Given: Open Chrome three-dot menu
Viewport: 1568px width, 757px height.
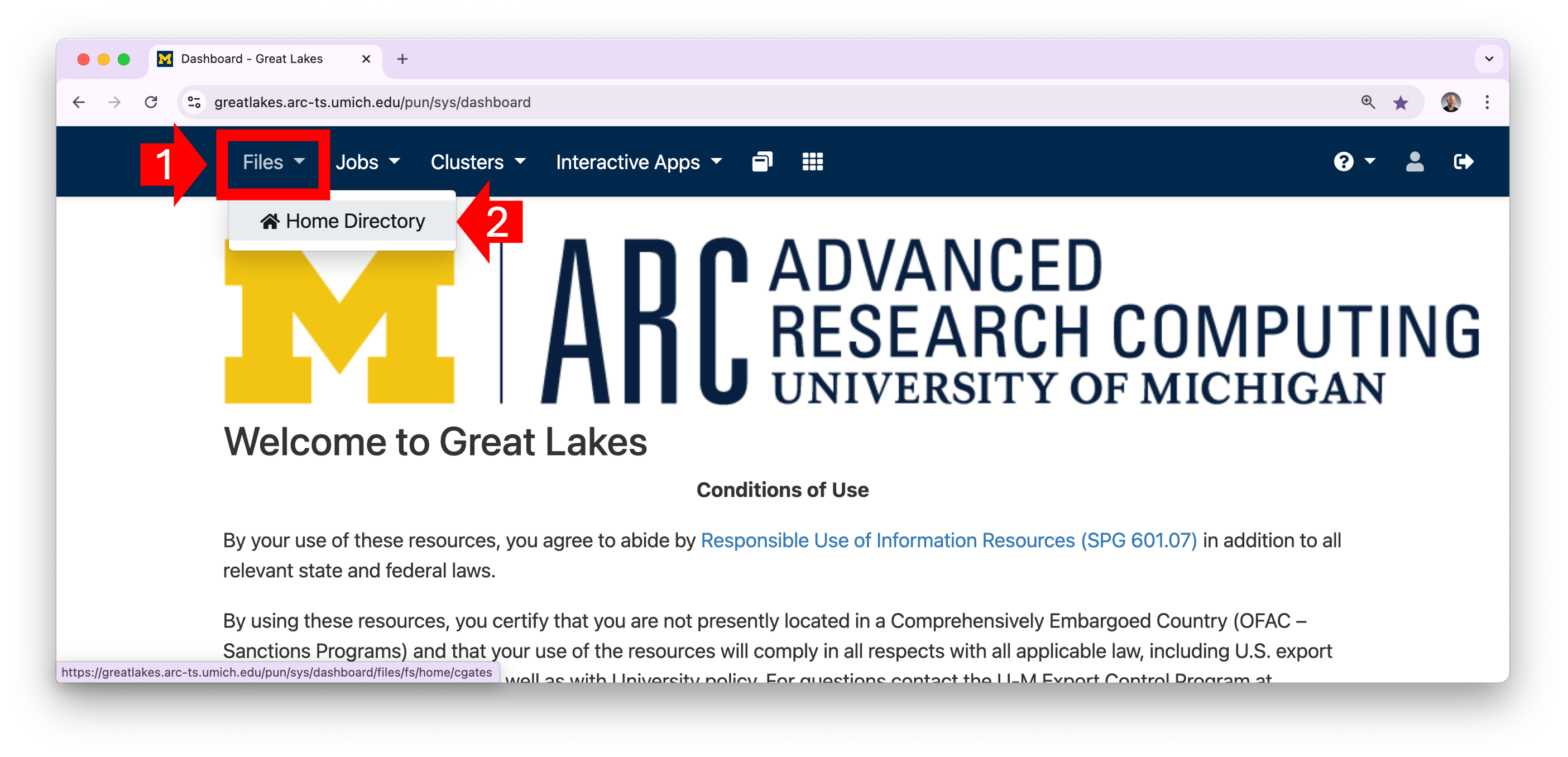Looking at the screenshot, I should (x=1487, y=102).
